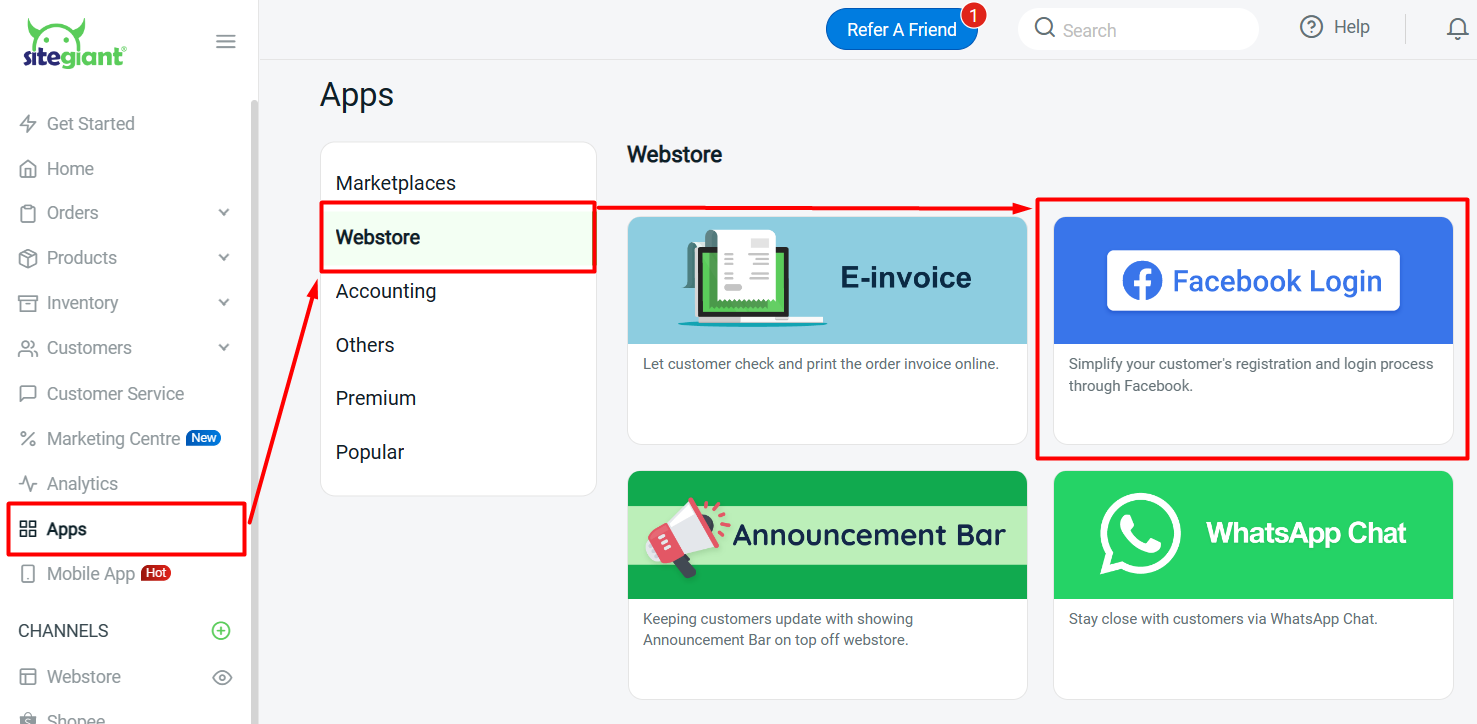Click the Orders clipboard icon
1477x724 pixels.
pyautogui.click(x=28, y=213)
